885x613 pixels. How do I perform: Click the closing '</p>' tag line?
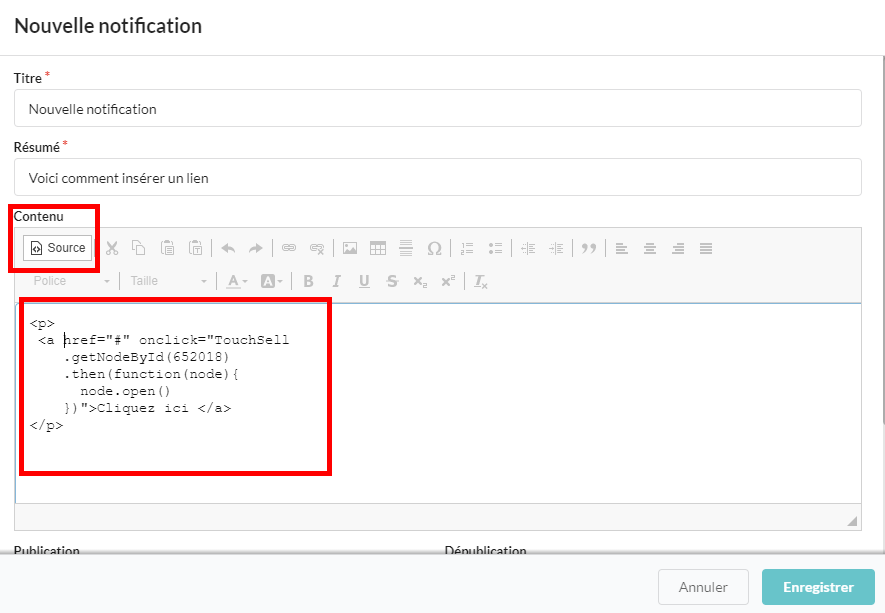tap(46, 425)
